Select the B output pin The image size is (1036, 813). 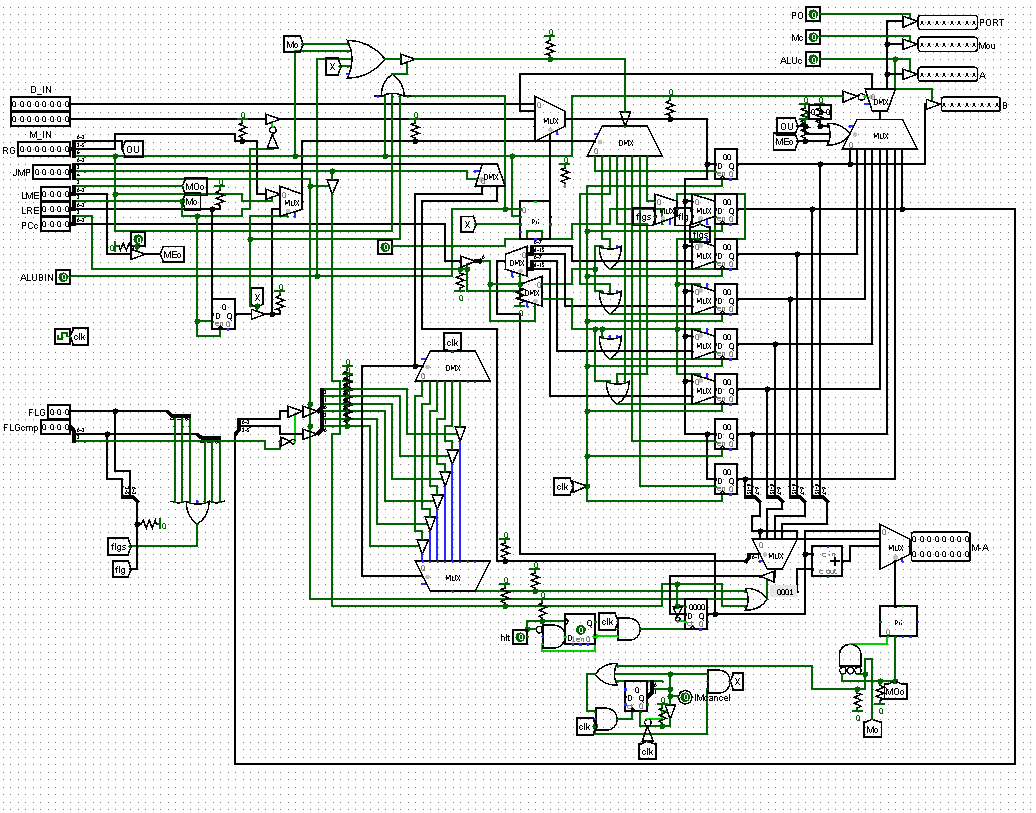[969, 104]
